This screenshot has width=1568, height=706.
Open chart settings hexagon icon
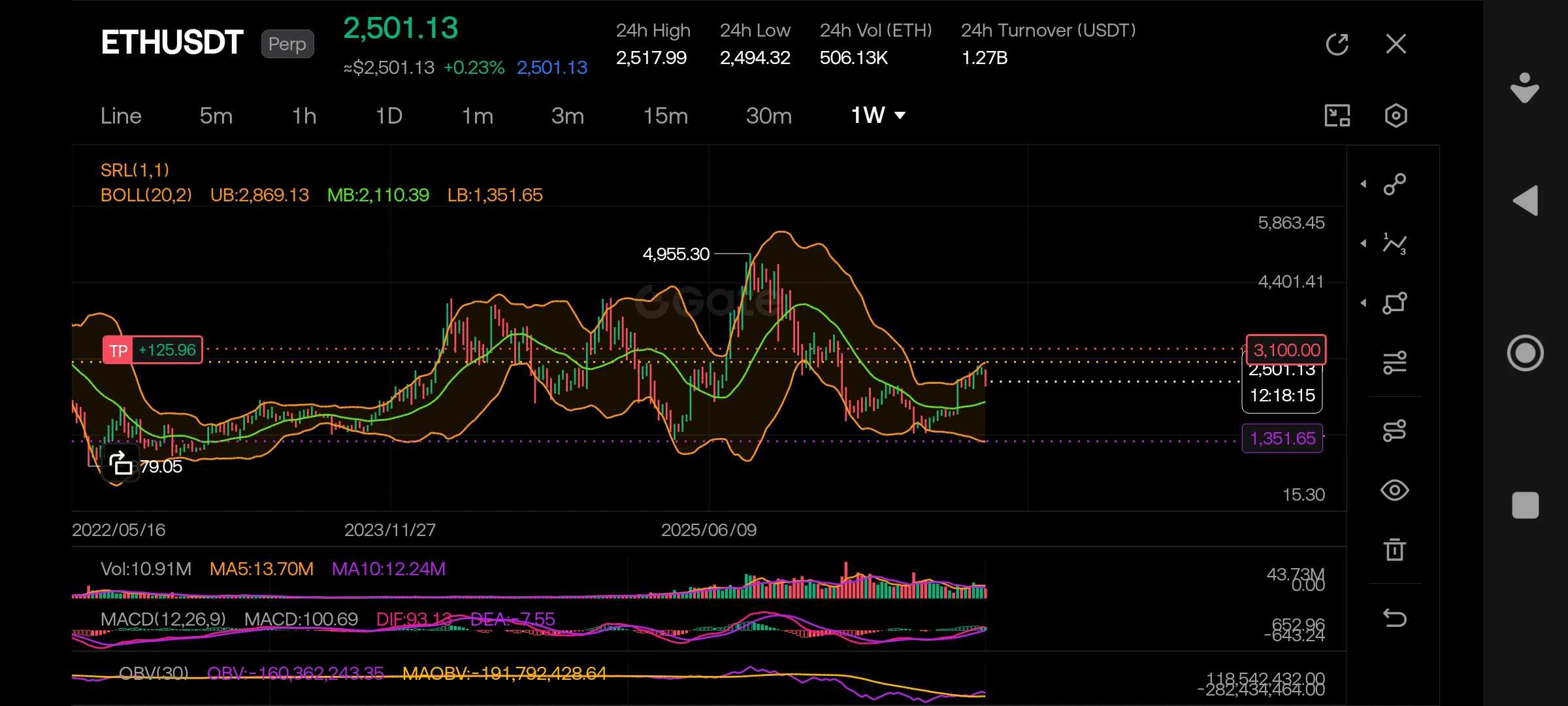tap(1396, 116)
